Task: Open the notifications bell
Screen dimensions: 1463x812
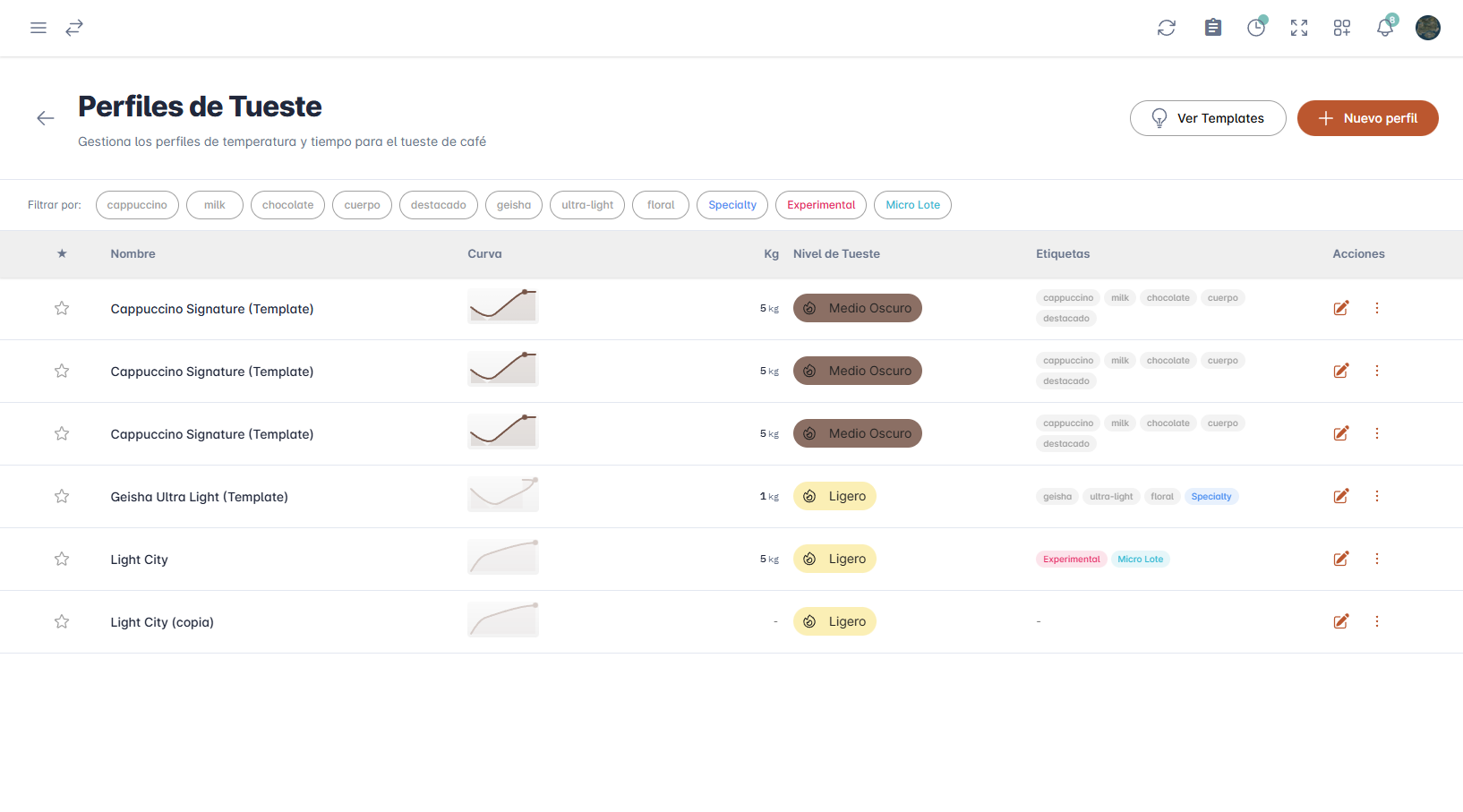Action: [x=1384, y=28]
